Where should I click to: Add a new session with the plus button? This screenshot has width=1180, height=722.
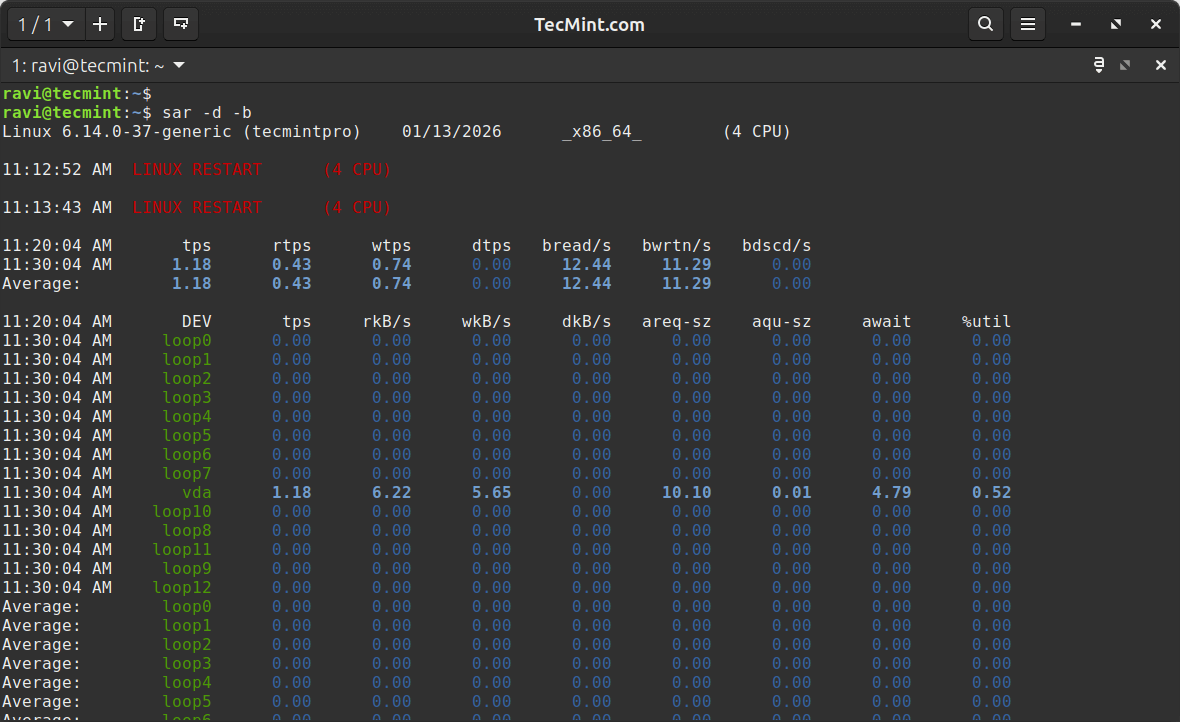tap(100, 23)
